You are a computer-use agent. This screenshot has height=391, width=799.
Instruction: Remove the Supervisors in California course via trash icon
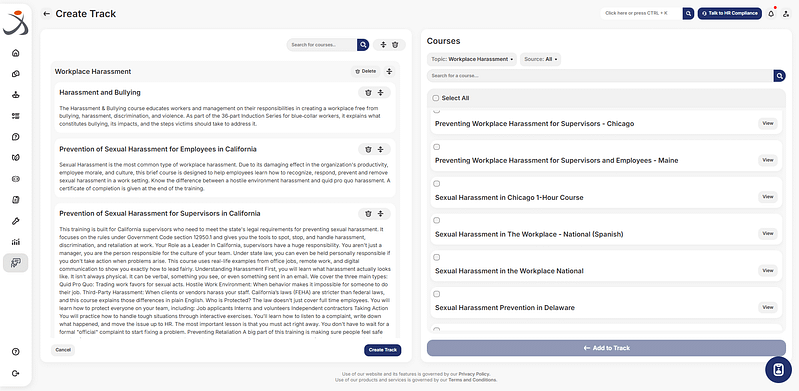[x=368, y=214]
